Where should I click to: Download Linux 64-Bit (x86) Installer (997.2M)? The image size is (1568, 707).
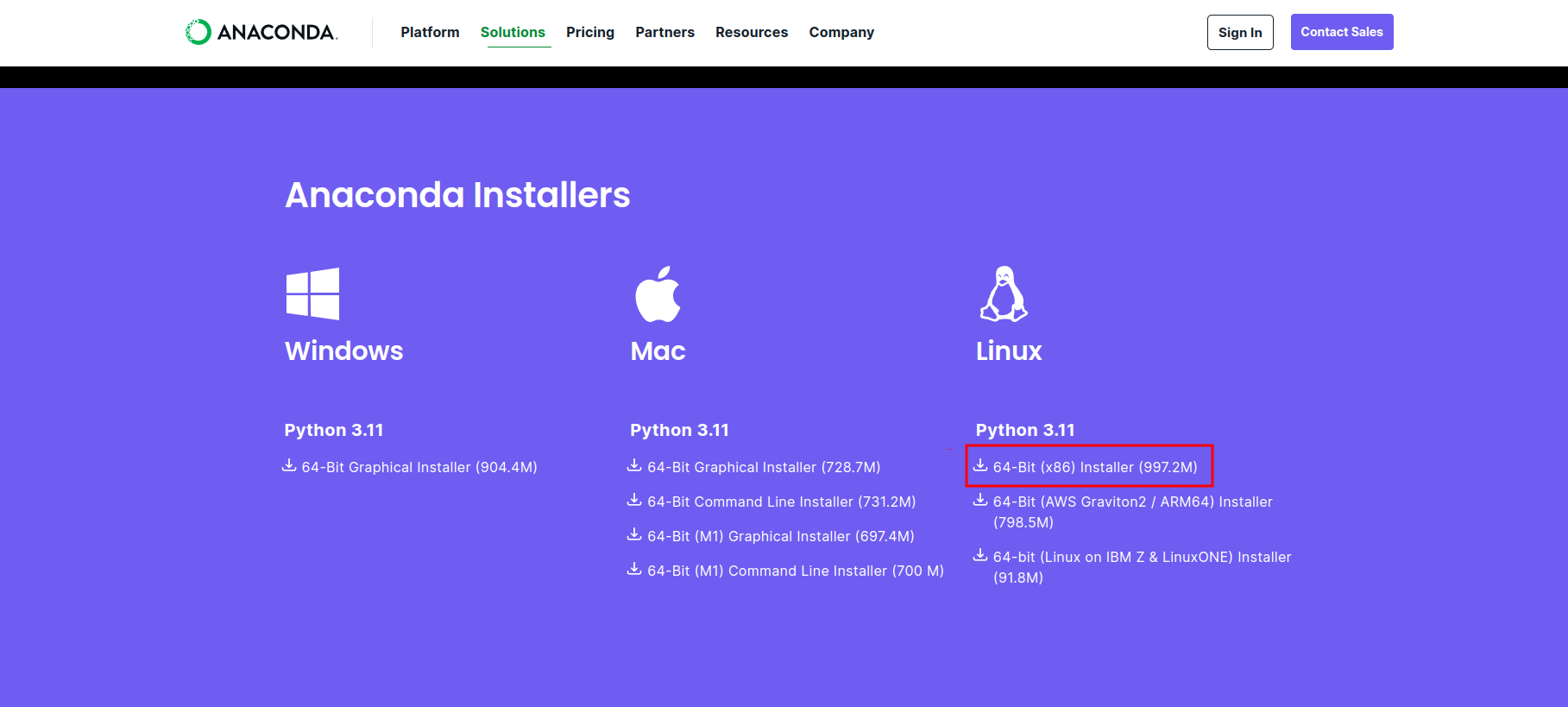point(1095,467)
